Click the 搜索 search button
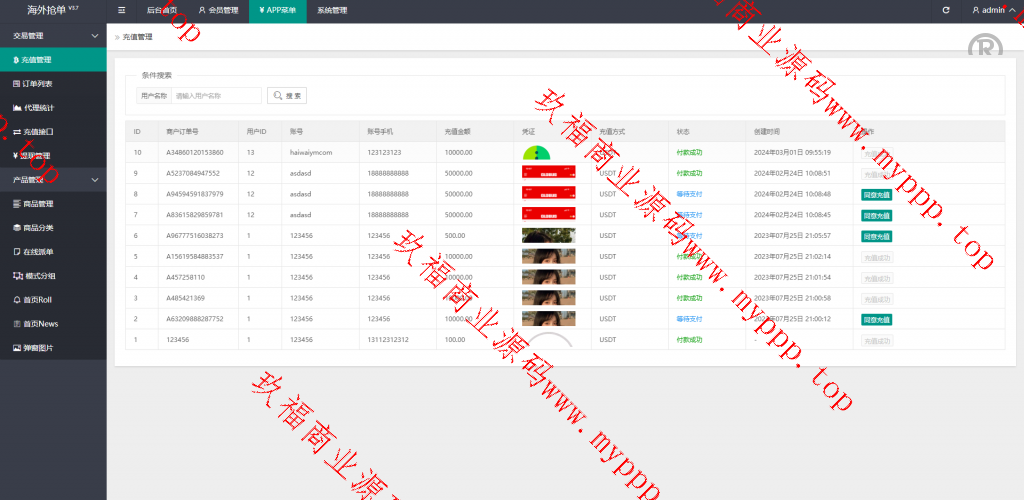The width and height of the screenshot is (1024, 500). [287, 96]
